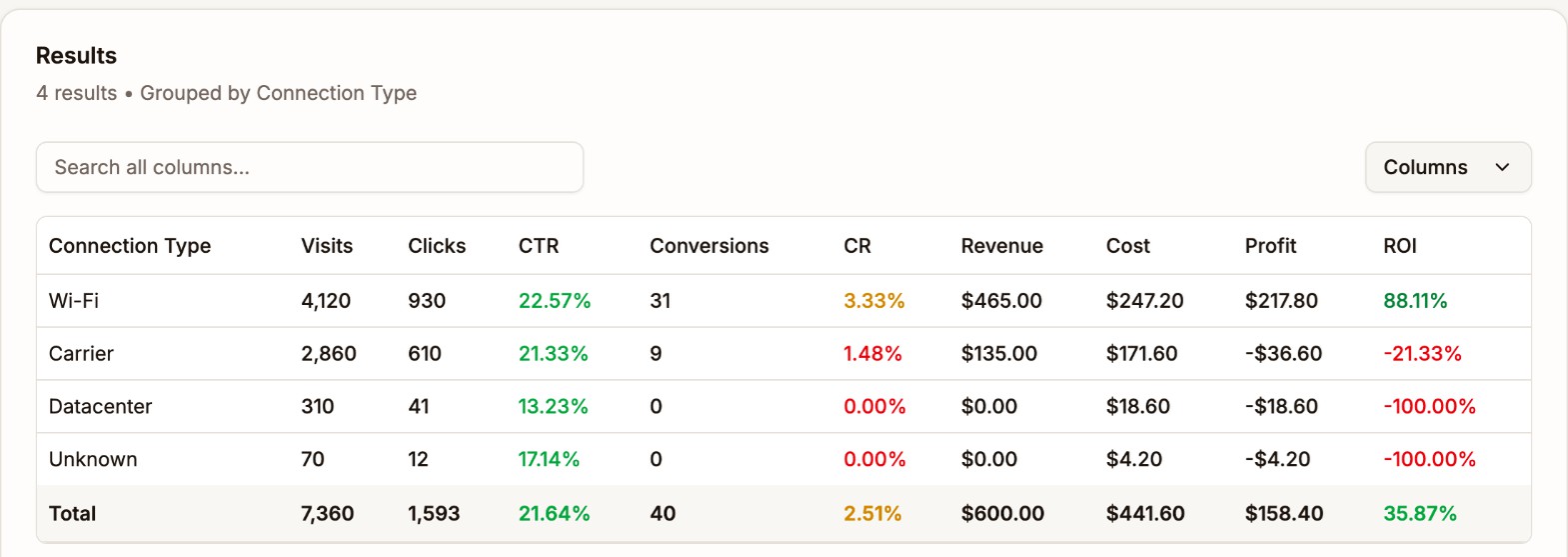Click the 21.64% total CTR value

tap(555, 514)
